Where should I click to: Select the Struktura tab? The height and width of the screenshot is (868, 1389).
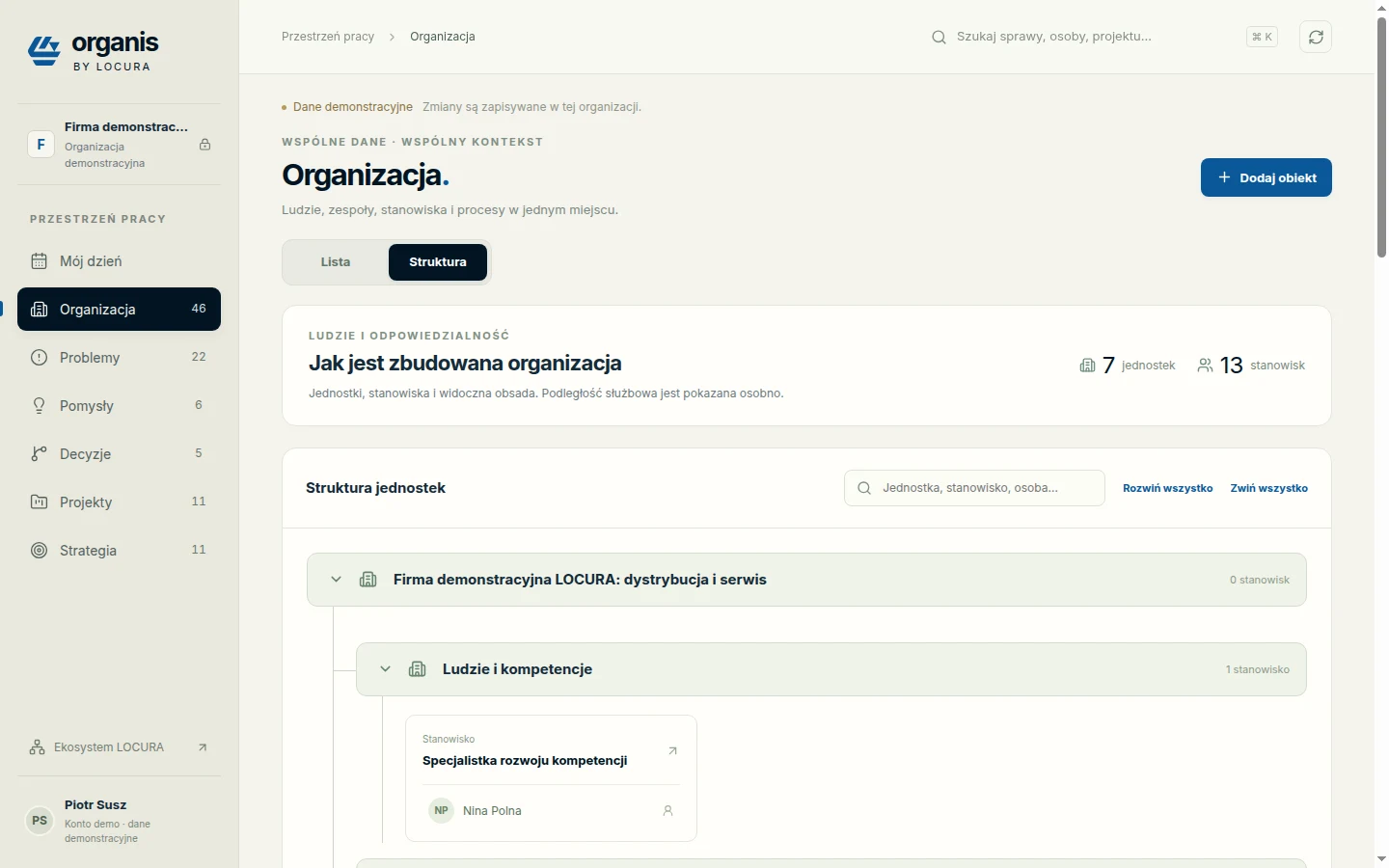coord(438,262)
